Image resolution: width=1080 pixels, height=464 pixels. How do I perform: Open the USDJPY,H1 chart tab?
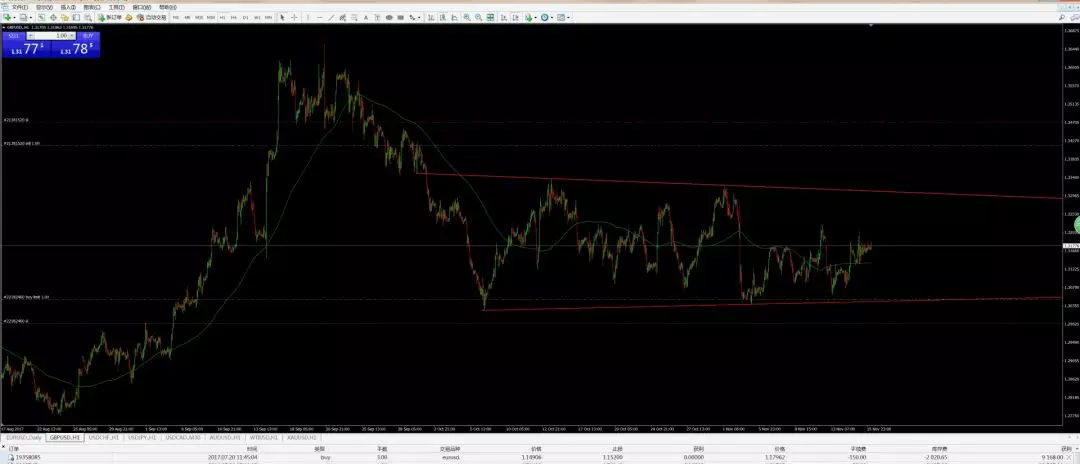(x=143, y=437)
